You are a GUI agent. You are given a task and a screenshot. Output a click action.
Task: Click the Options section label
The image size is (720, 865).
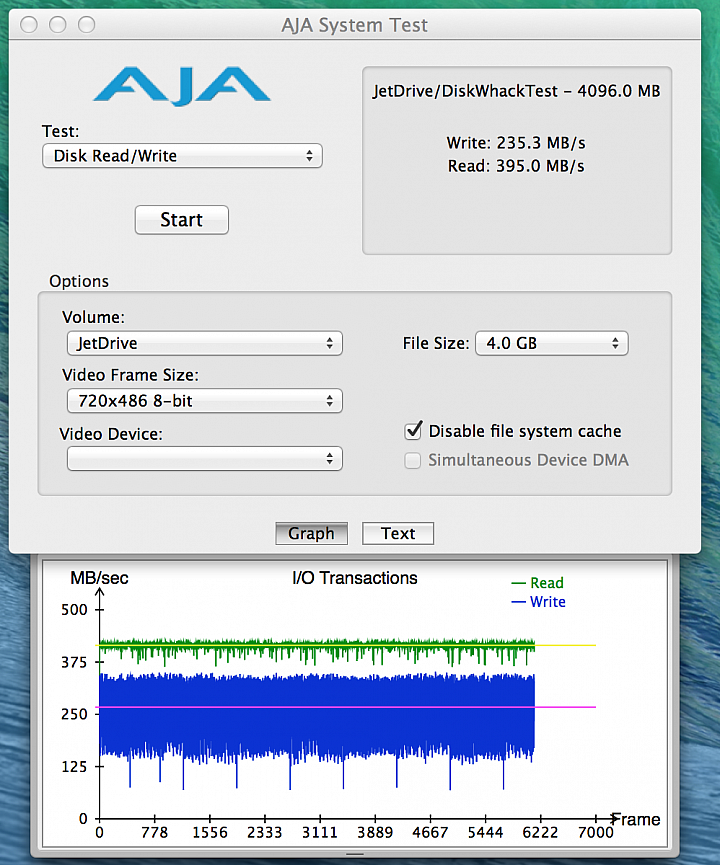(79, 281)
